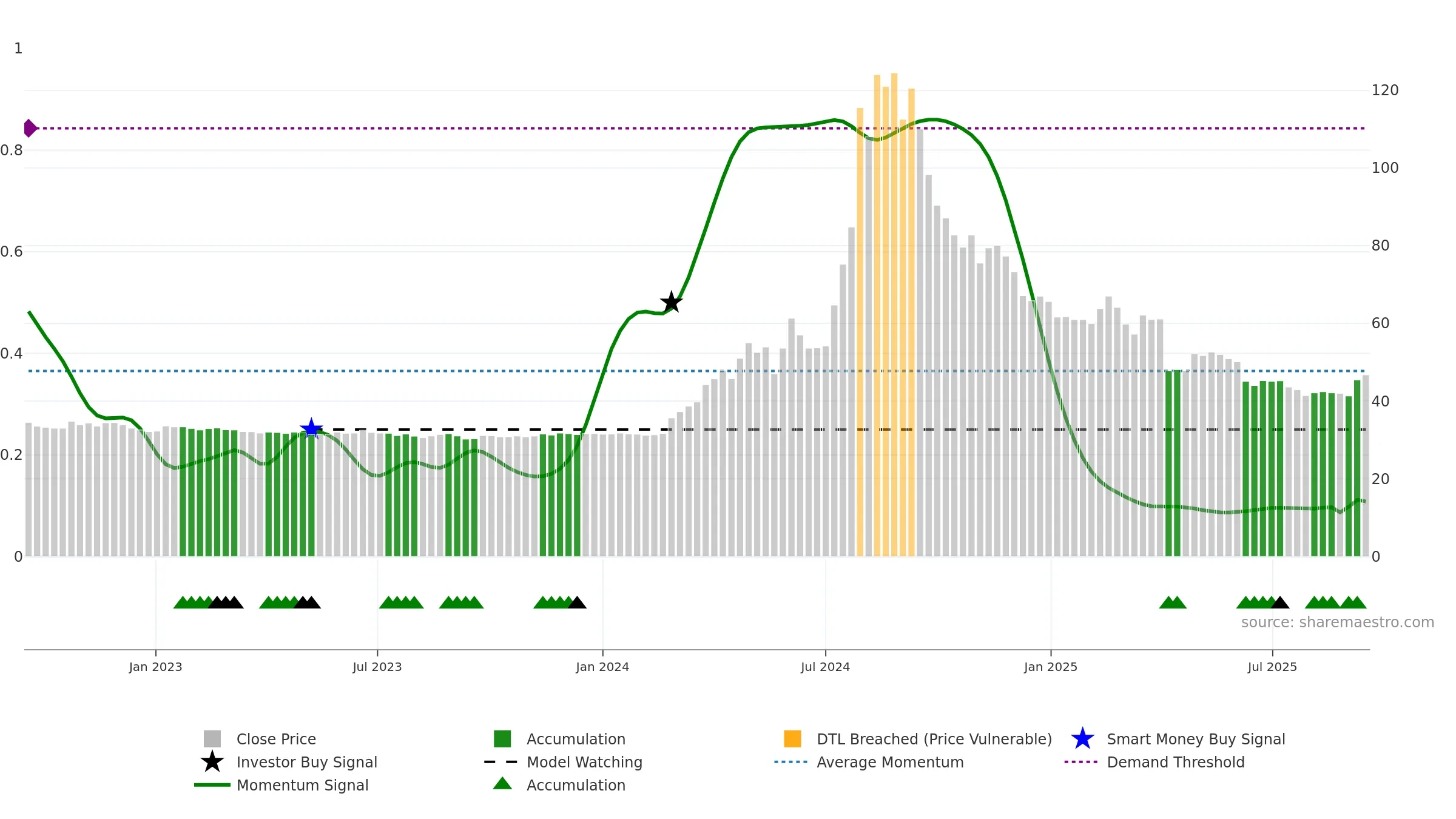Click the 0.6 left-axis momentum label
Image resolution: width=1456 pixels, height=819 pixels.
pos(12,252)
